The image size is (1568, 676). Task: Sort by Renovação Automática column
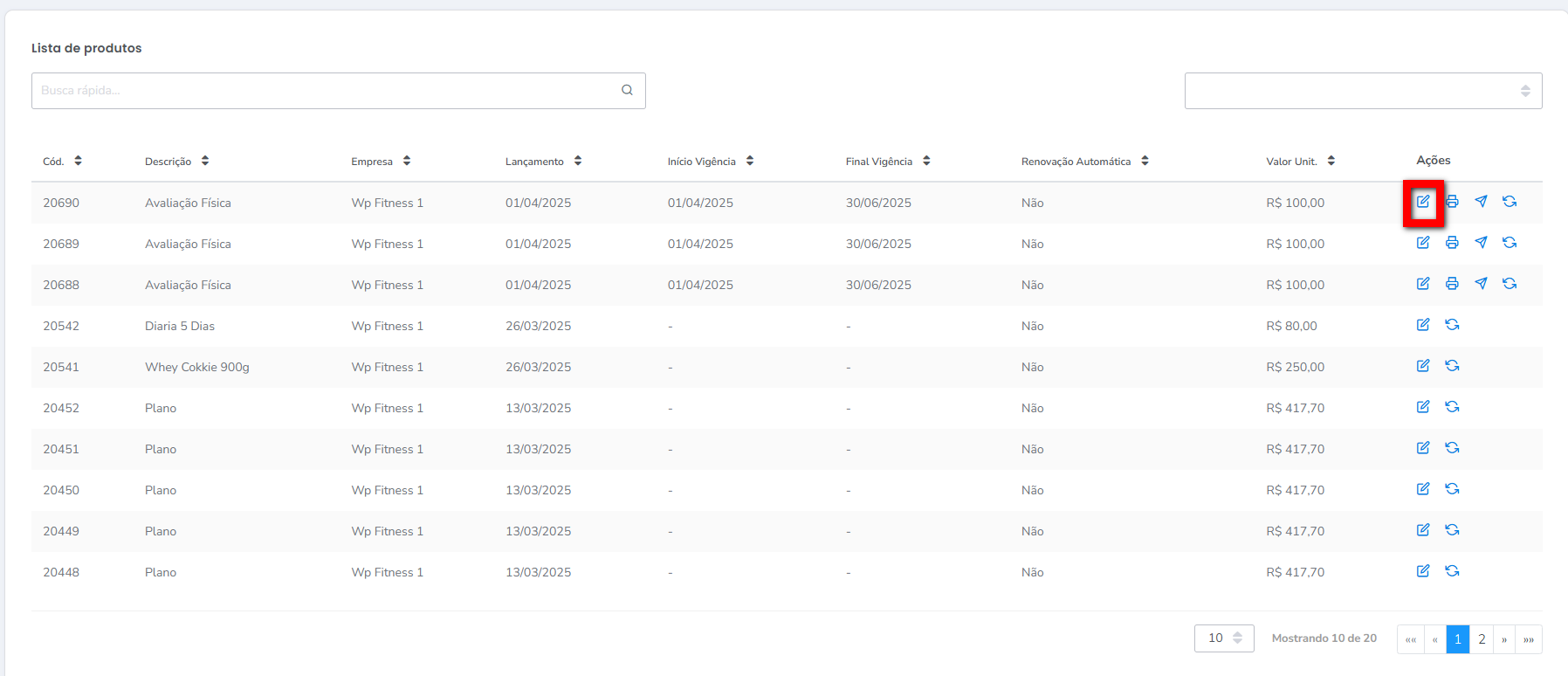[x=1145, y=161]
